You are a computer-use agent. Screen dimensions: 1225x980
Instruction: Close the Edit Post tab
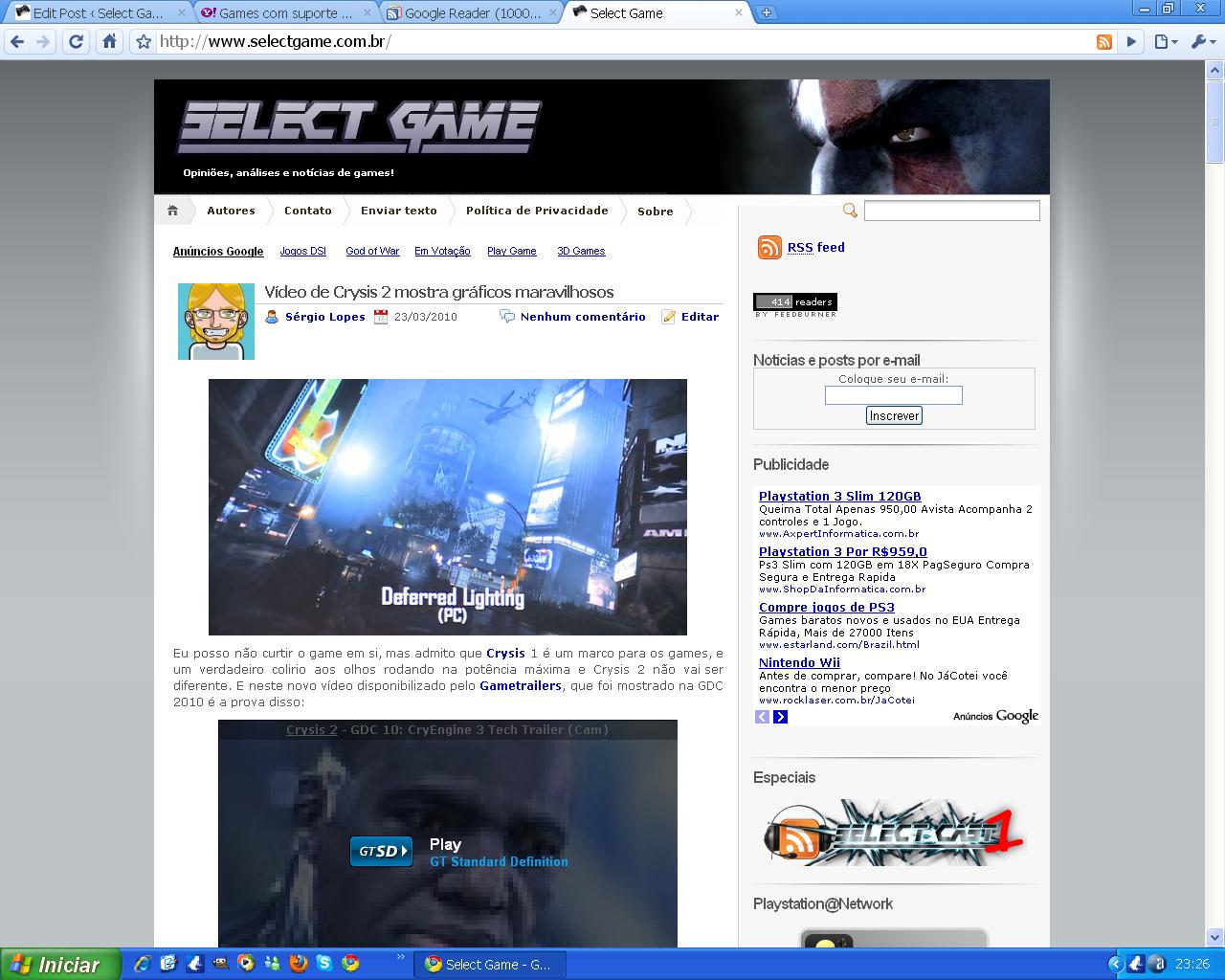pos(181,13)
